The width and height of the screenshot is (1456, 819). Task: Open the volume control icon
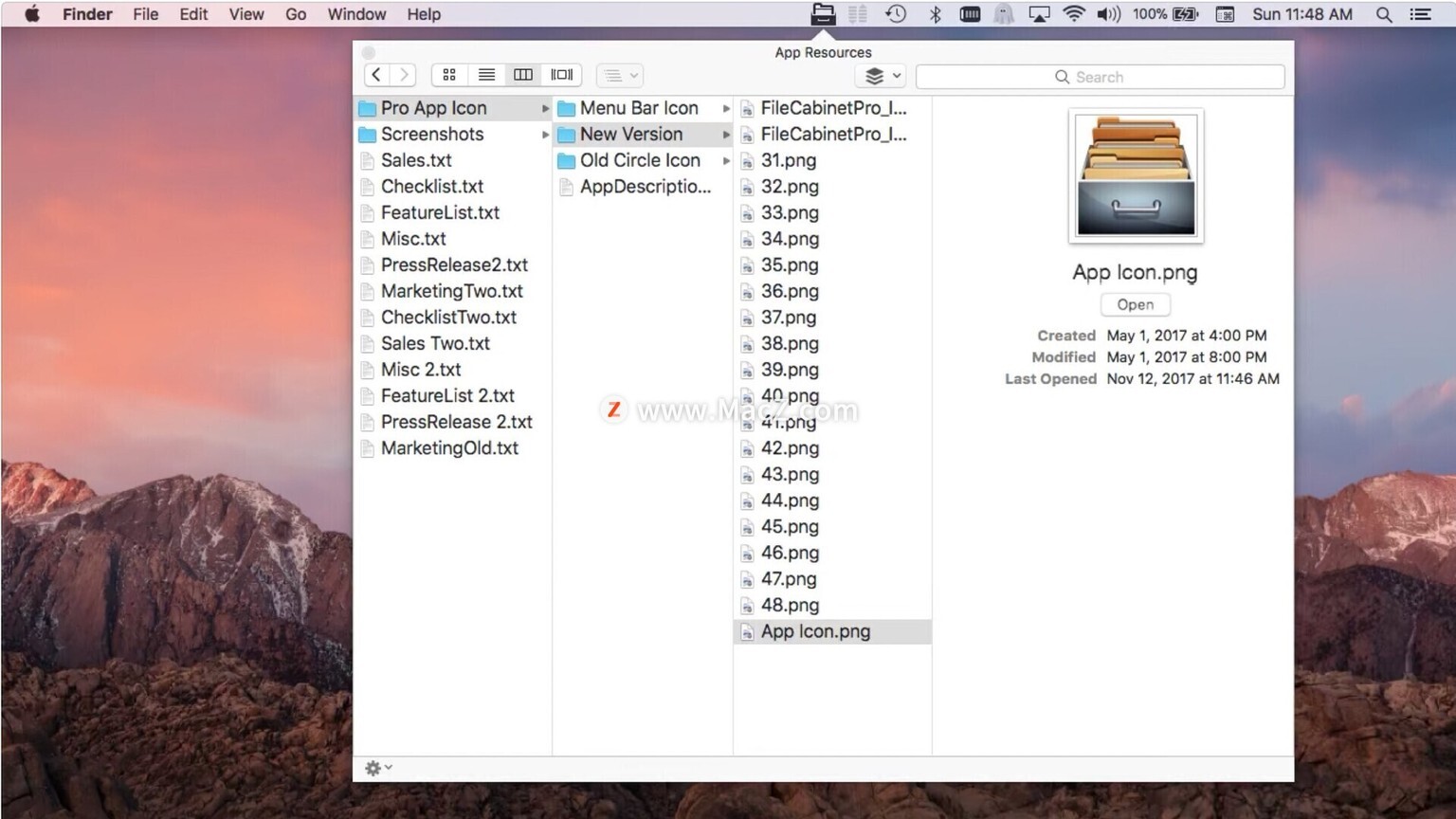[1108, 14]
